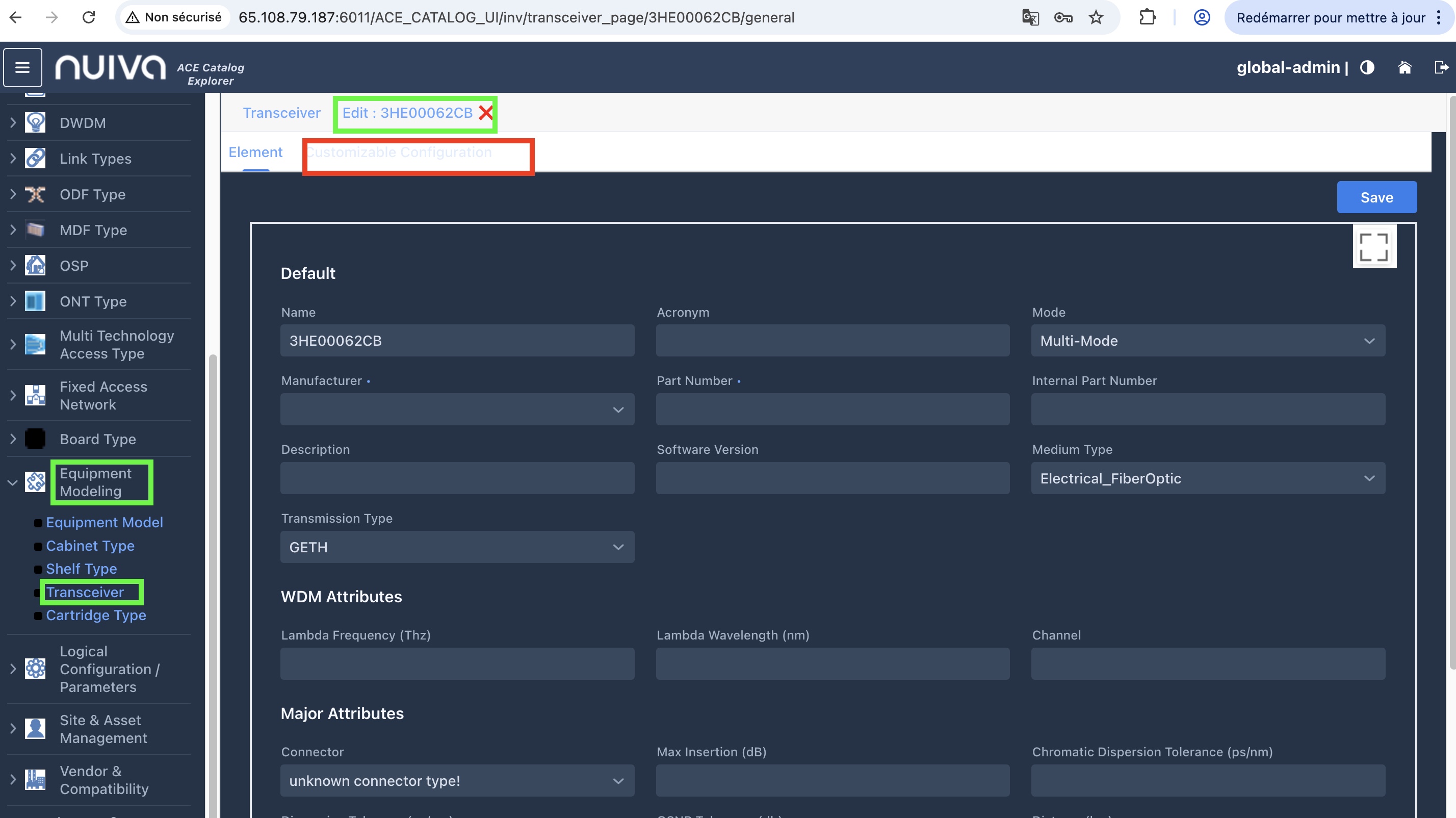Click the Site & Asset Management icon
The width and height of the screenshot is (1456, 818).
click(35, 729)
